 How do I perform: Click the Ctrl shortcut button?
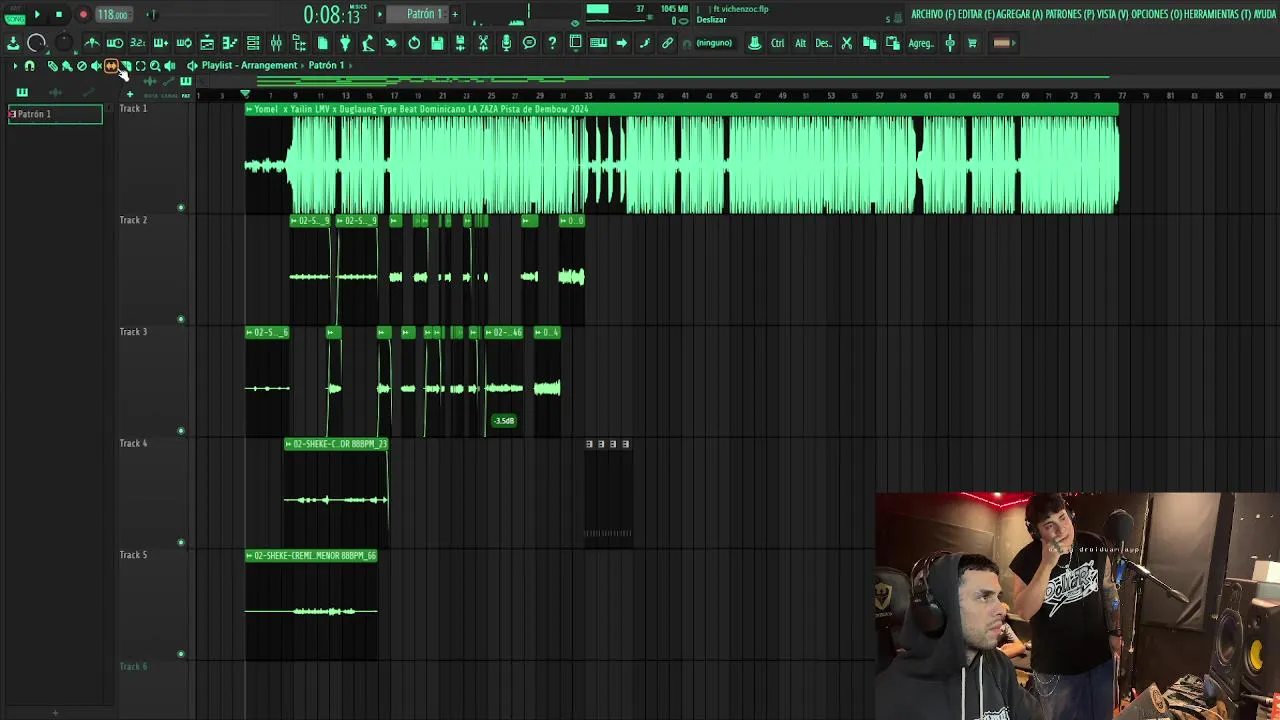click(777, 43)
